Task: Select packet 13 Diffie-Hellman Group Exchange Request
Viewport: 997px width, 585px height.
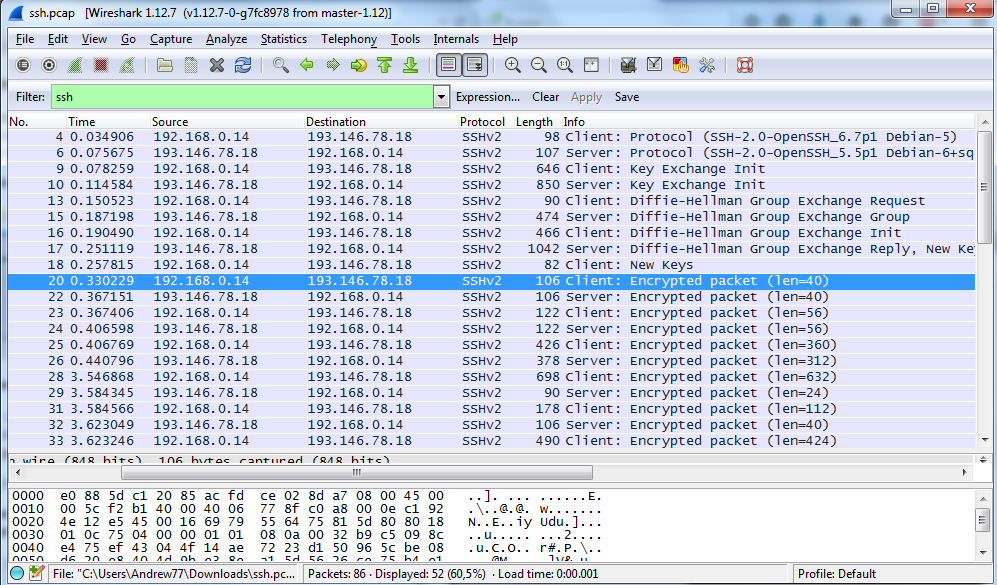Action: [x=492, y=201]
